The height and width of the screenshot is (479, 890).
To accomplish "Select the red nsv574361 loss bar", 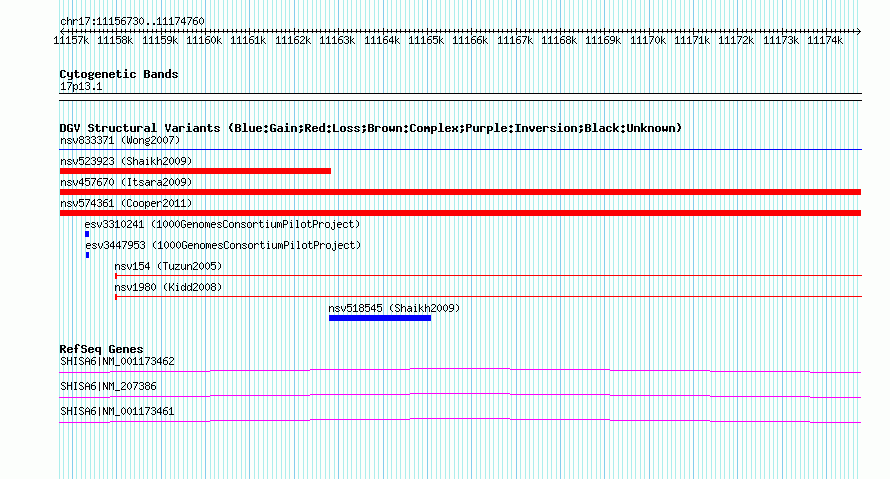I will coord(460,213).
